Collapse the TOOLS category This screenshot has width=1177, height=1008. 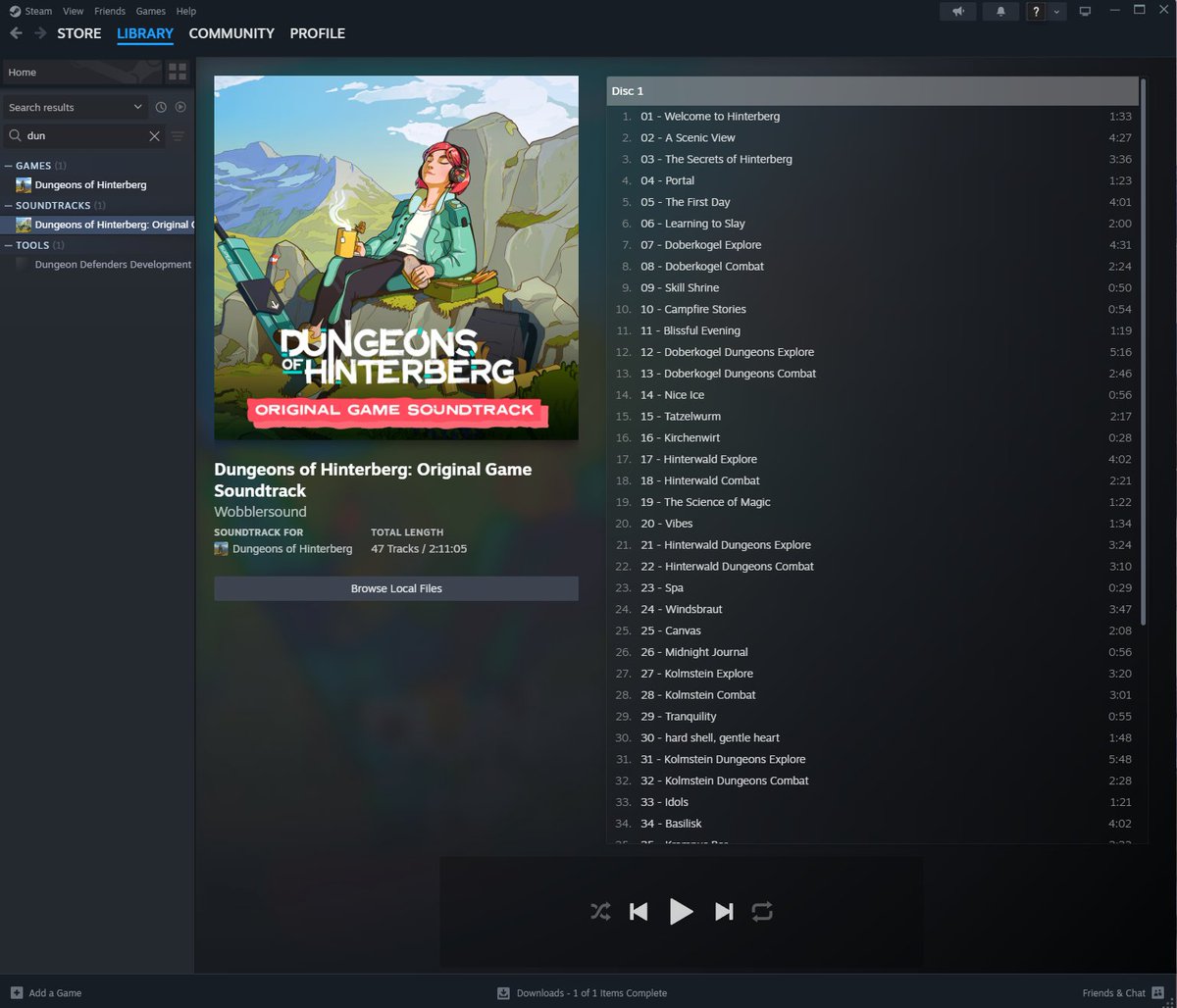click(x=34, y=245)
